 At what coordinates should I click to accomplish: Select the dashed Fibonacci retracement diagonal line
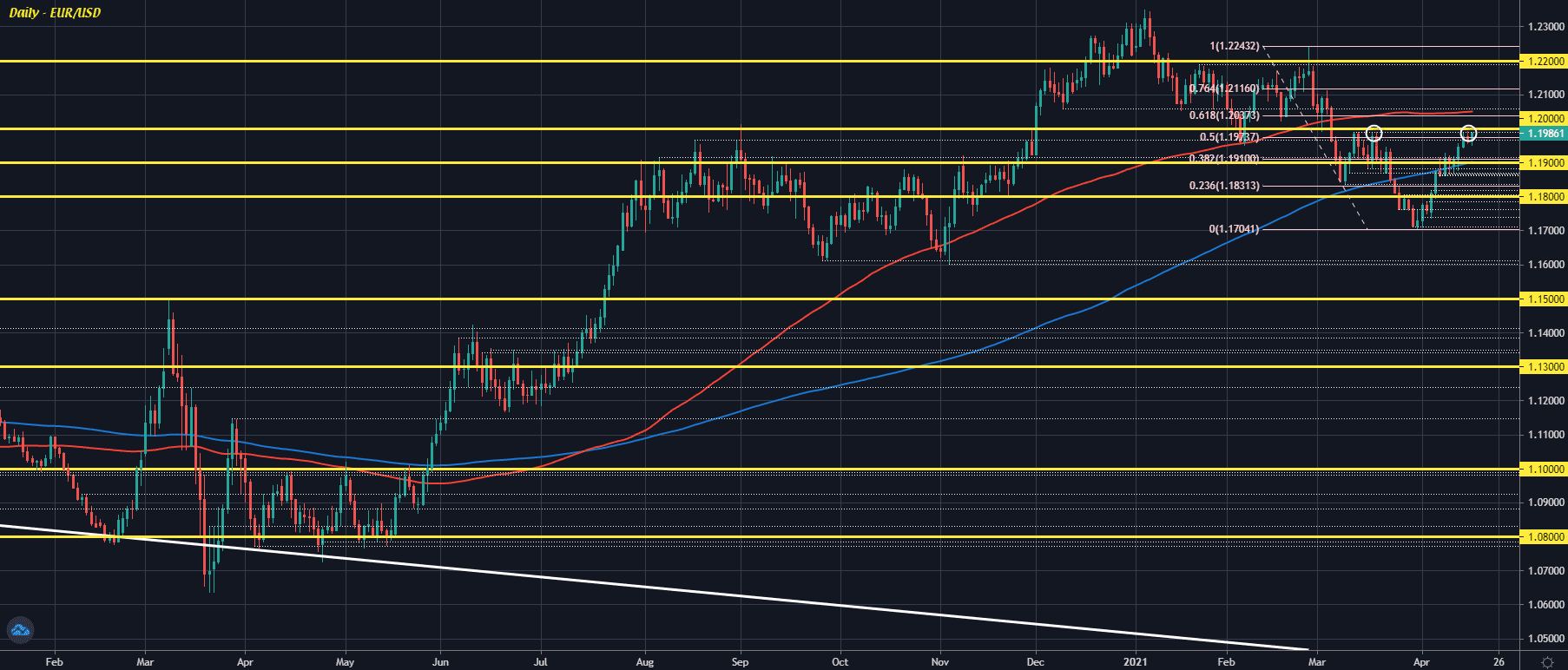pos(1317,139)
